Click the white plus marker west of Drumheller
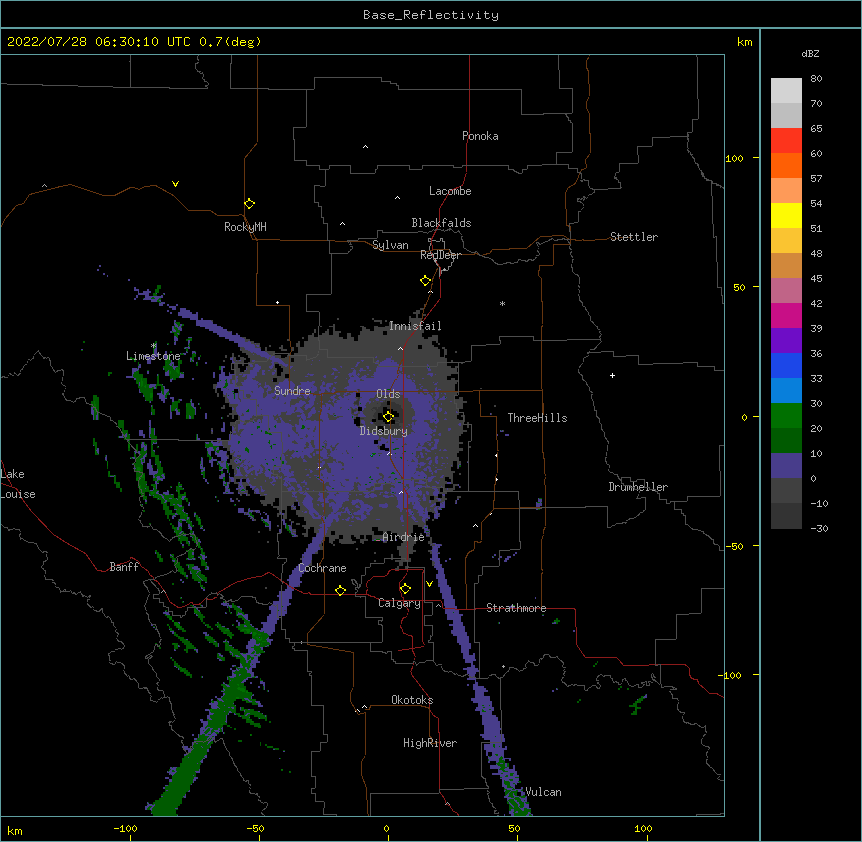Viewport: 862px width, 842px height. (x=612, y=375)
